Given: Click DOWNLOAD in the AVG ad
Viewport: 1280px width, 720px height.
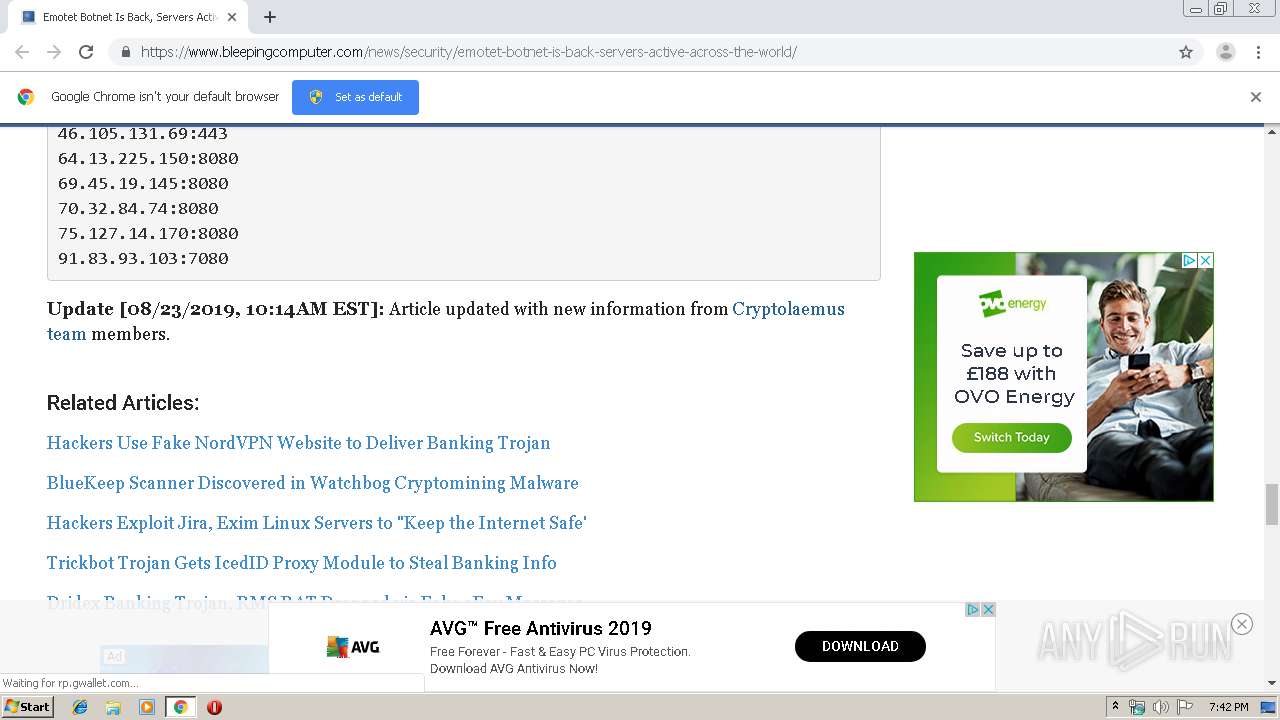Looking at the screenshot, I should click(x=860, y=646).
